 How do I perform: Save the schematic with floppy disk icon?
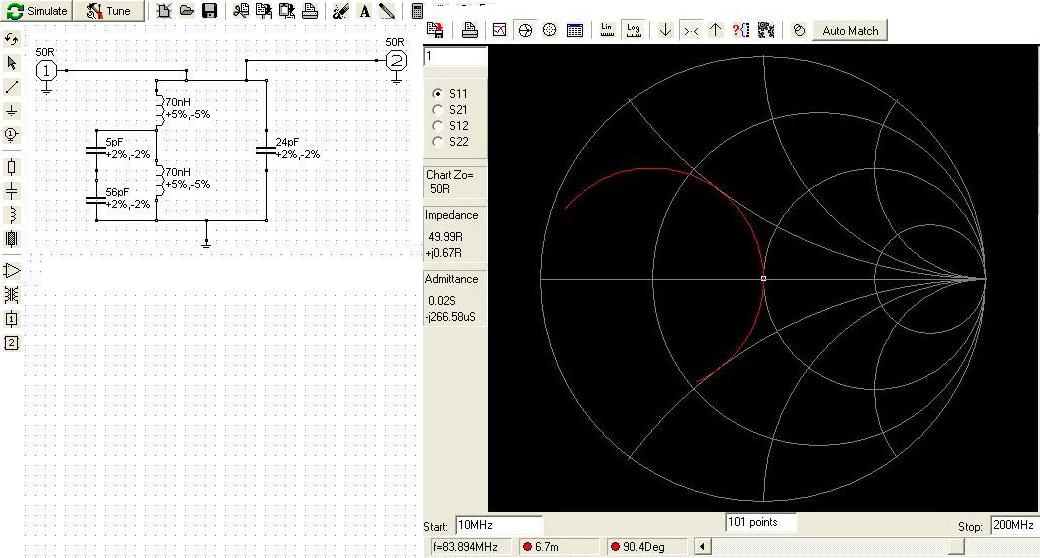pyautogui.click(x=210, y=11)
